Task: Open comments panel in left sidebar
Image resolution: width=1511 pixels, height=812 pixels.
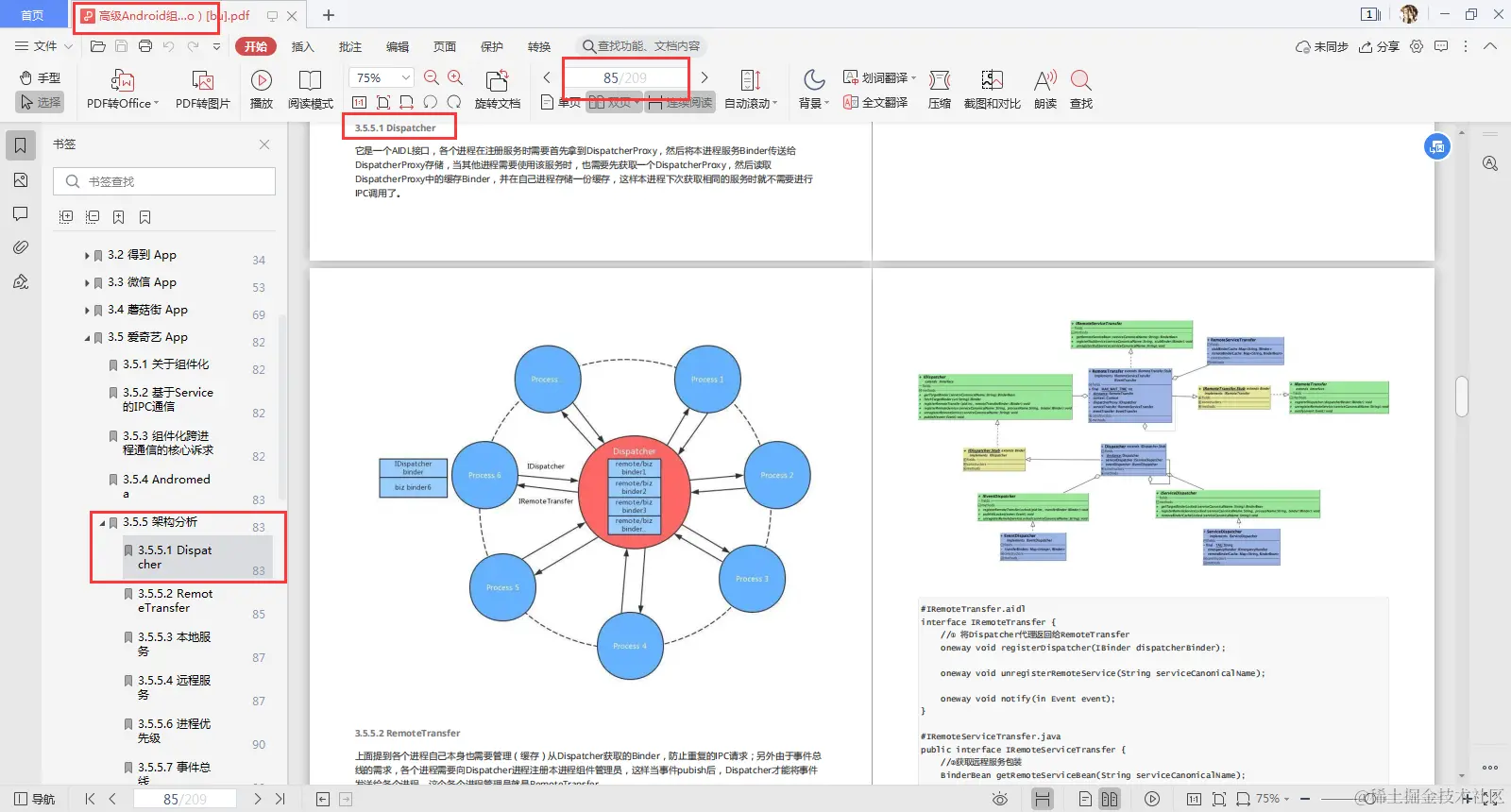Action: [x=21, y=213]
